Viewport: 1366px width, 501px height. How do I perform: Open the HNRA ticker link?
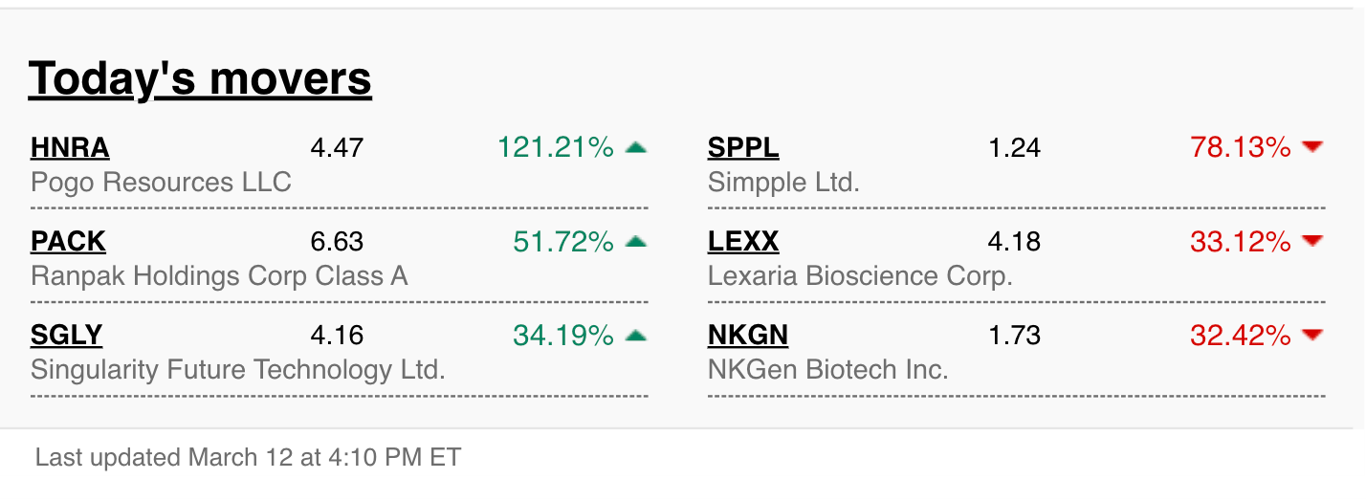(x=70, y=148)
